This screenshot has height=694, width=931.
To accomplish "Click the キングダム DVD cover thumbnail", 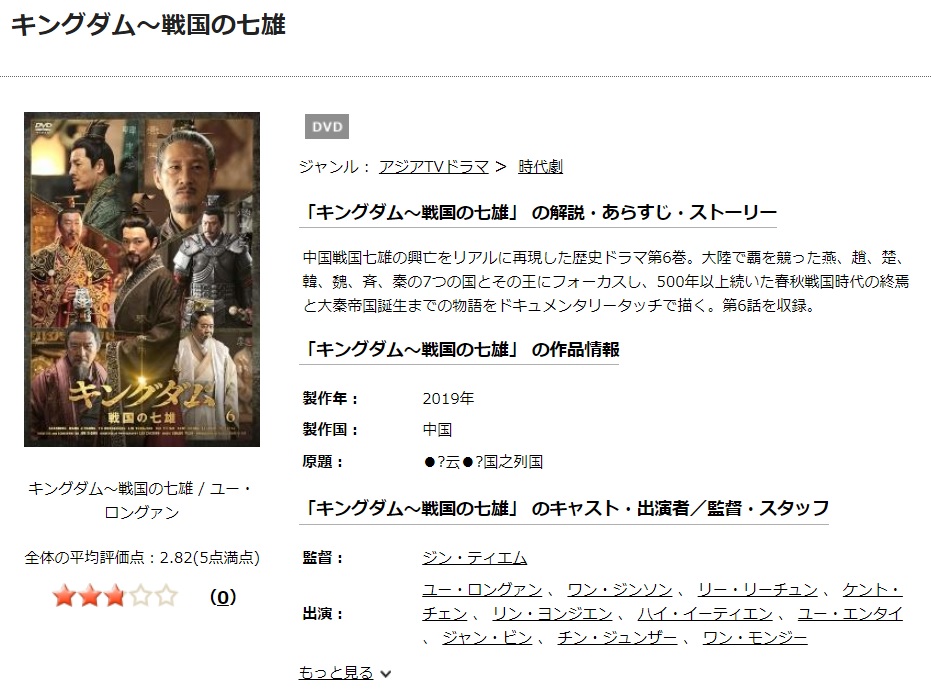I will (x=142, y=279).
